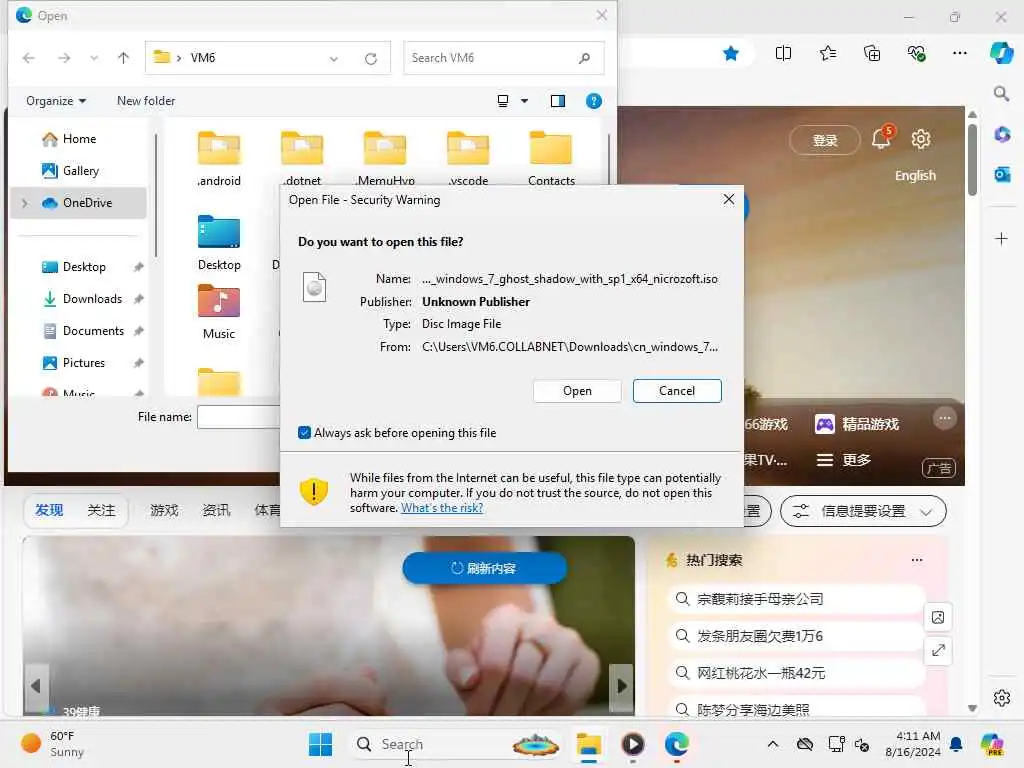Click Open in the Security Warning dialog
This screenshot has height=768, width=1024.
pyautogui.click(x=577, y=391)
